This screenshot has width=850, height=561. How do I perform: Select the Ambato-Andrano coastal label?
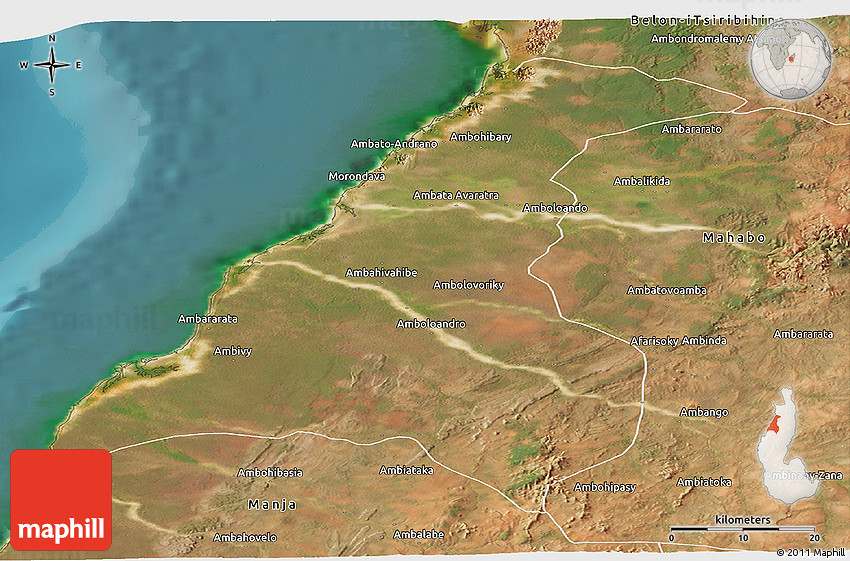394,144
